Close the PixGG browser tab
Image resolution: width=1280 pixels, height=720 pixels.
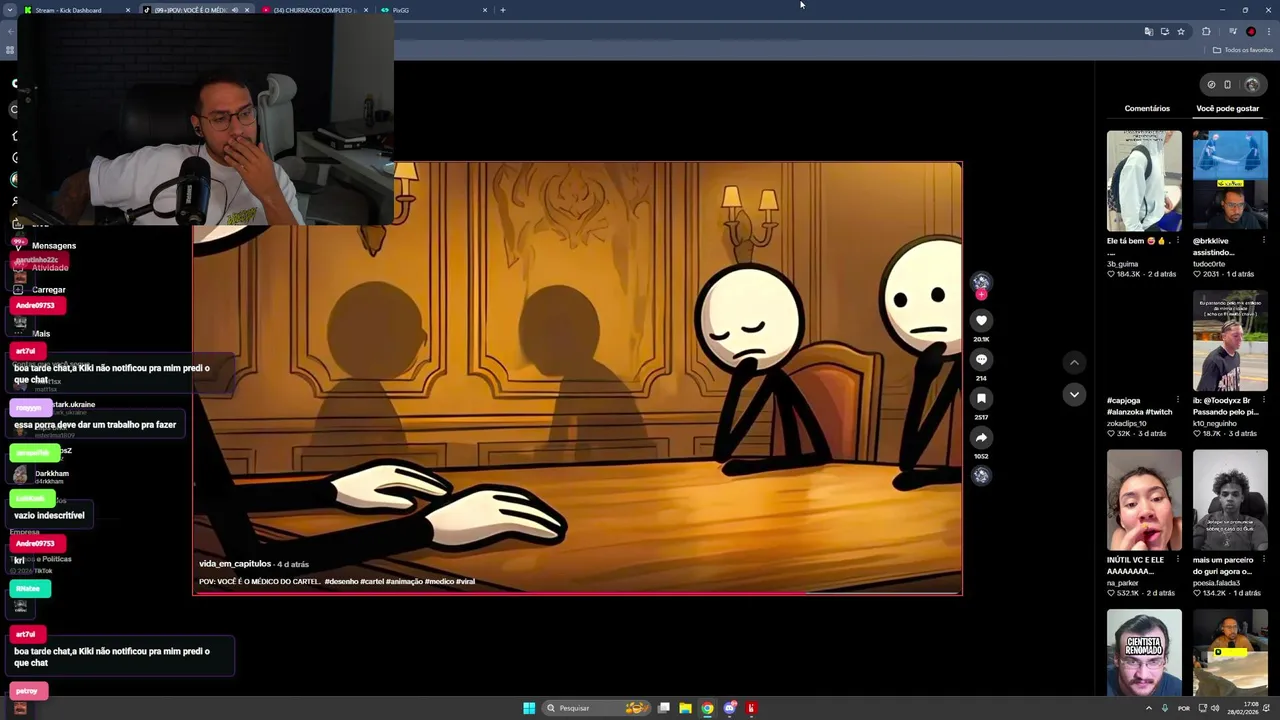click(x=485, y=10)
